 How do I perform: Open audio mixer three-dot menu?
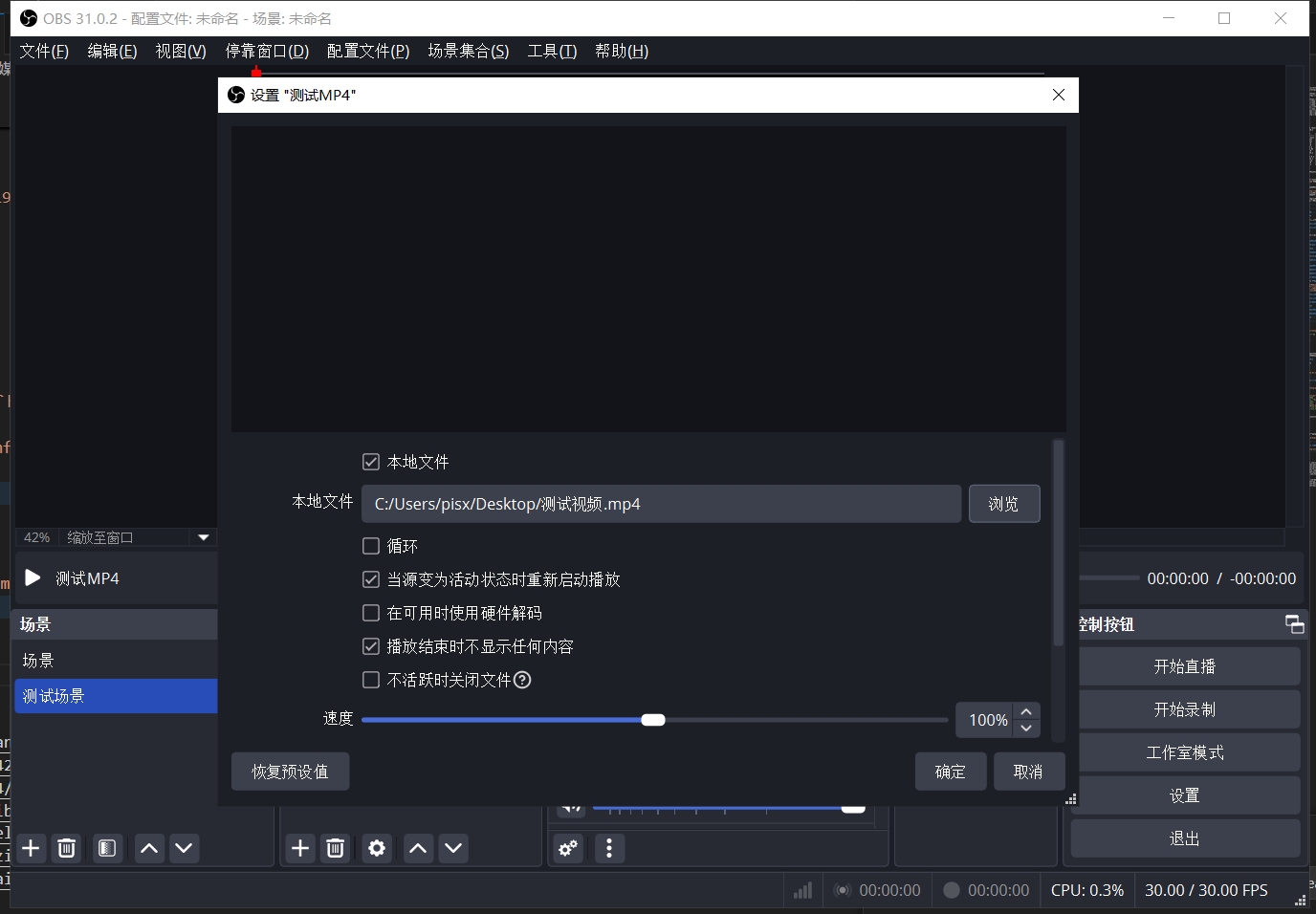609,848
